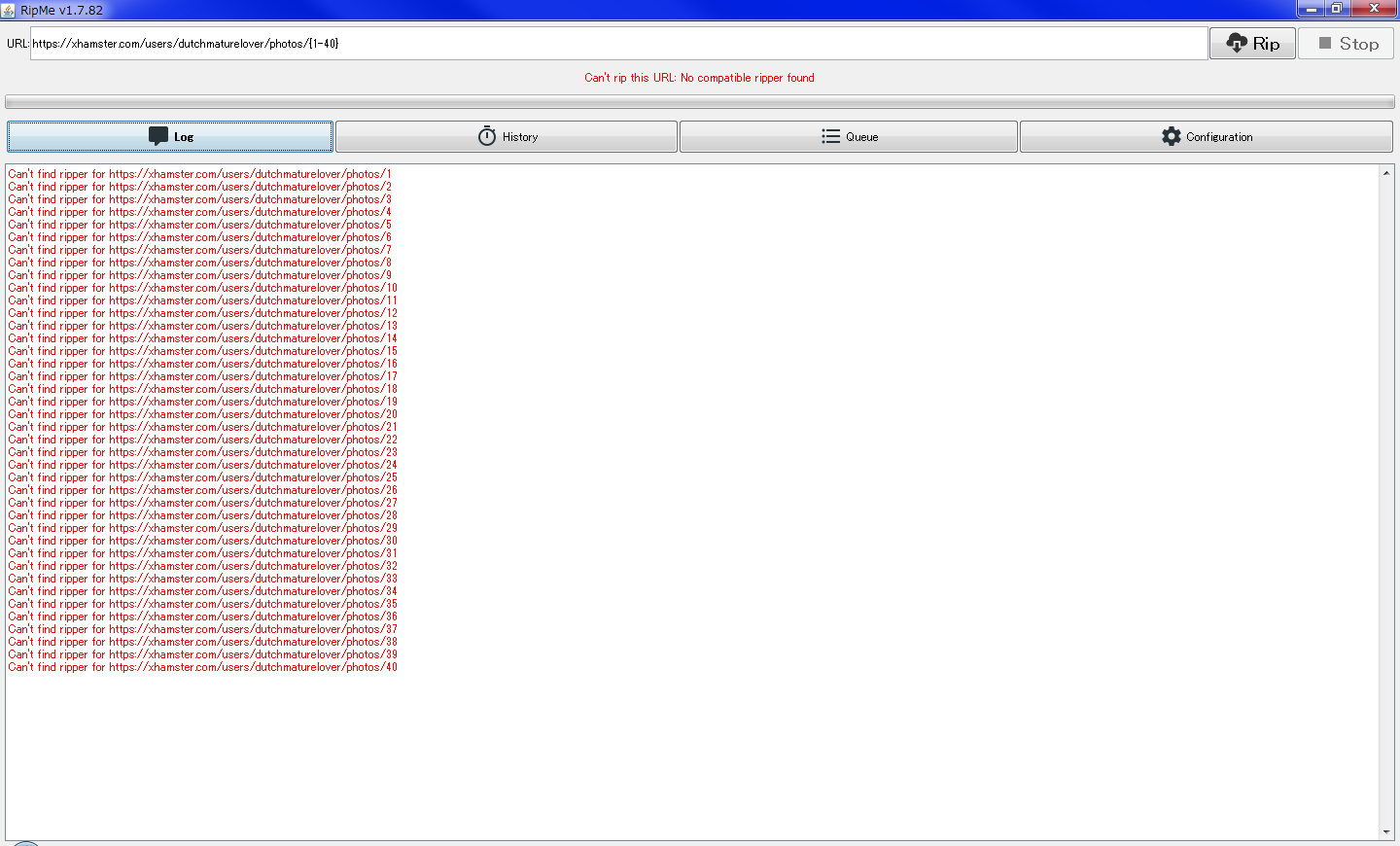Click the log entry for photos/1

point(201,173)
